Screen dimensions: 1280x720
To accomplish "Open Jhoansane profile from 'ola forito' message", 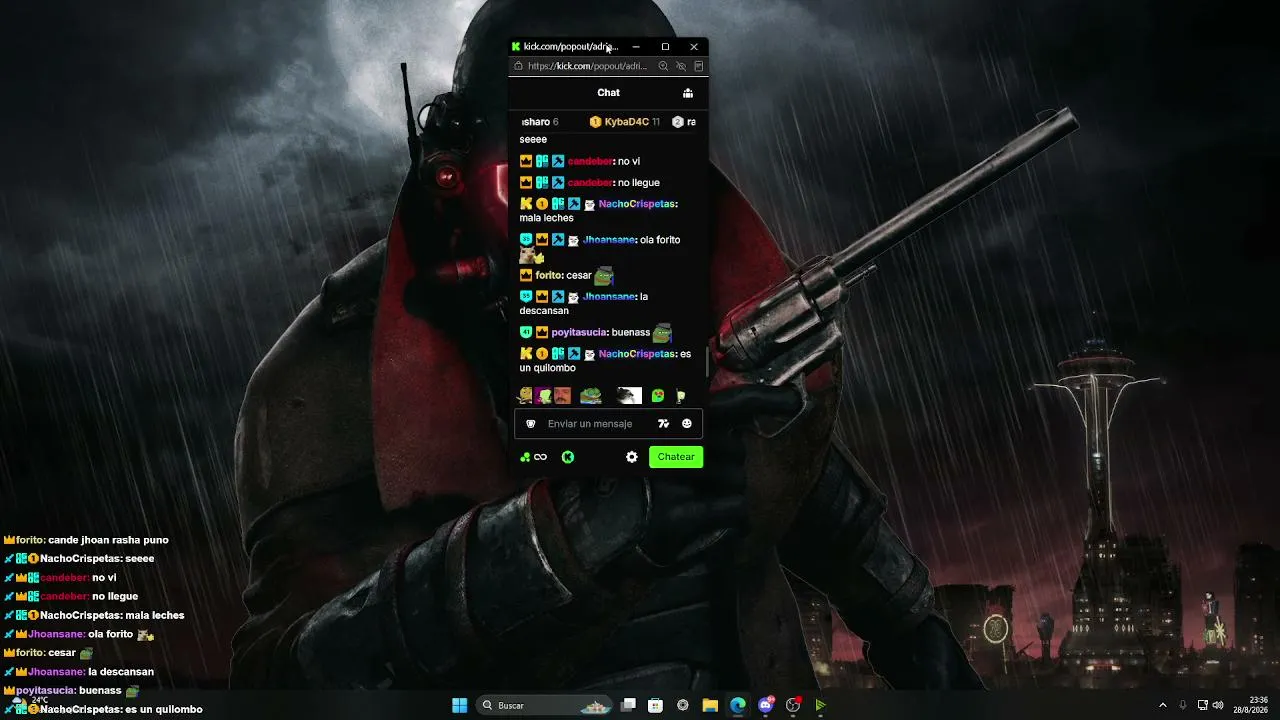I will click(608, 240).
